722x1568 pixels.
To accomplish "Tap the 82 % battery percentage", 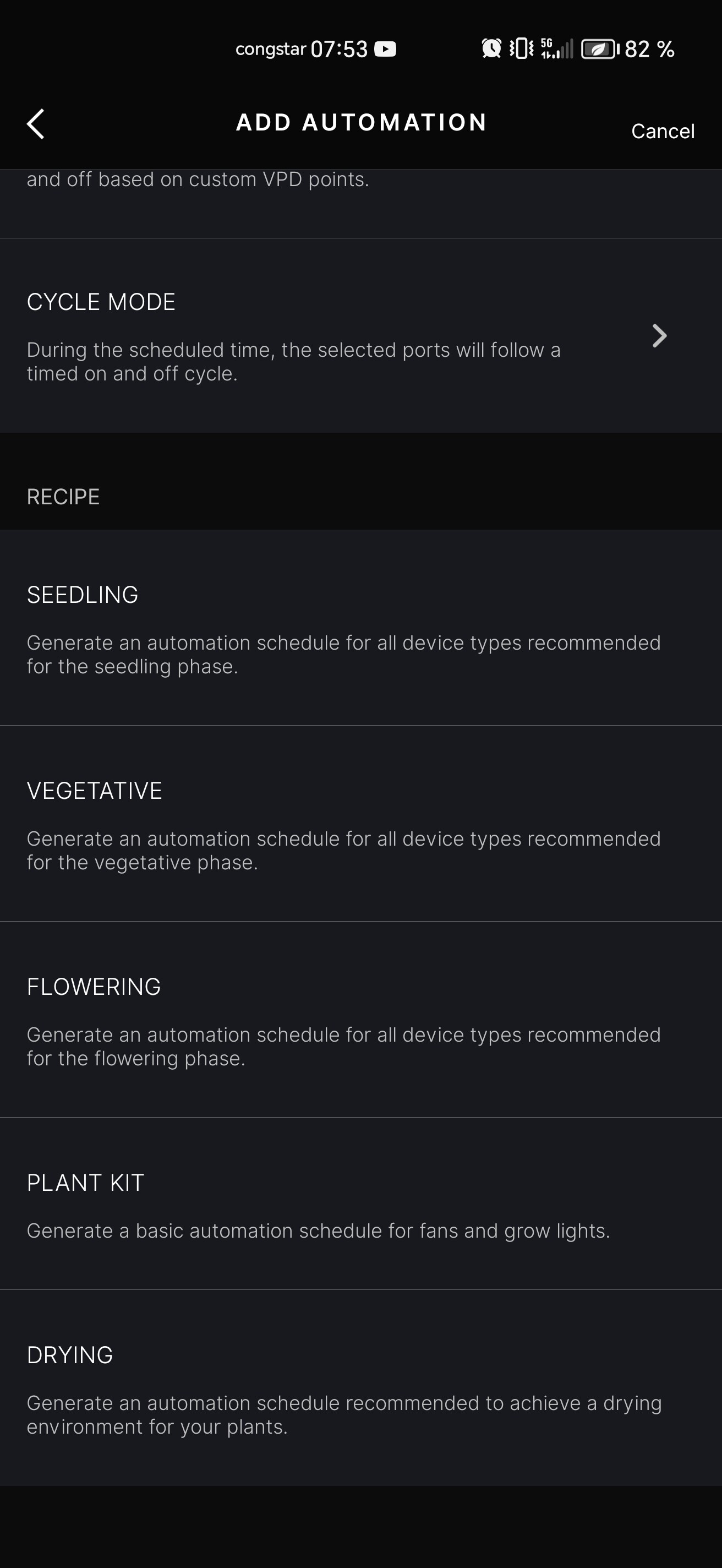I will pyautogui.click(x=649, y=48).
